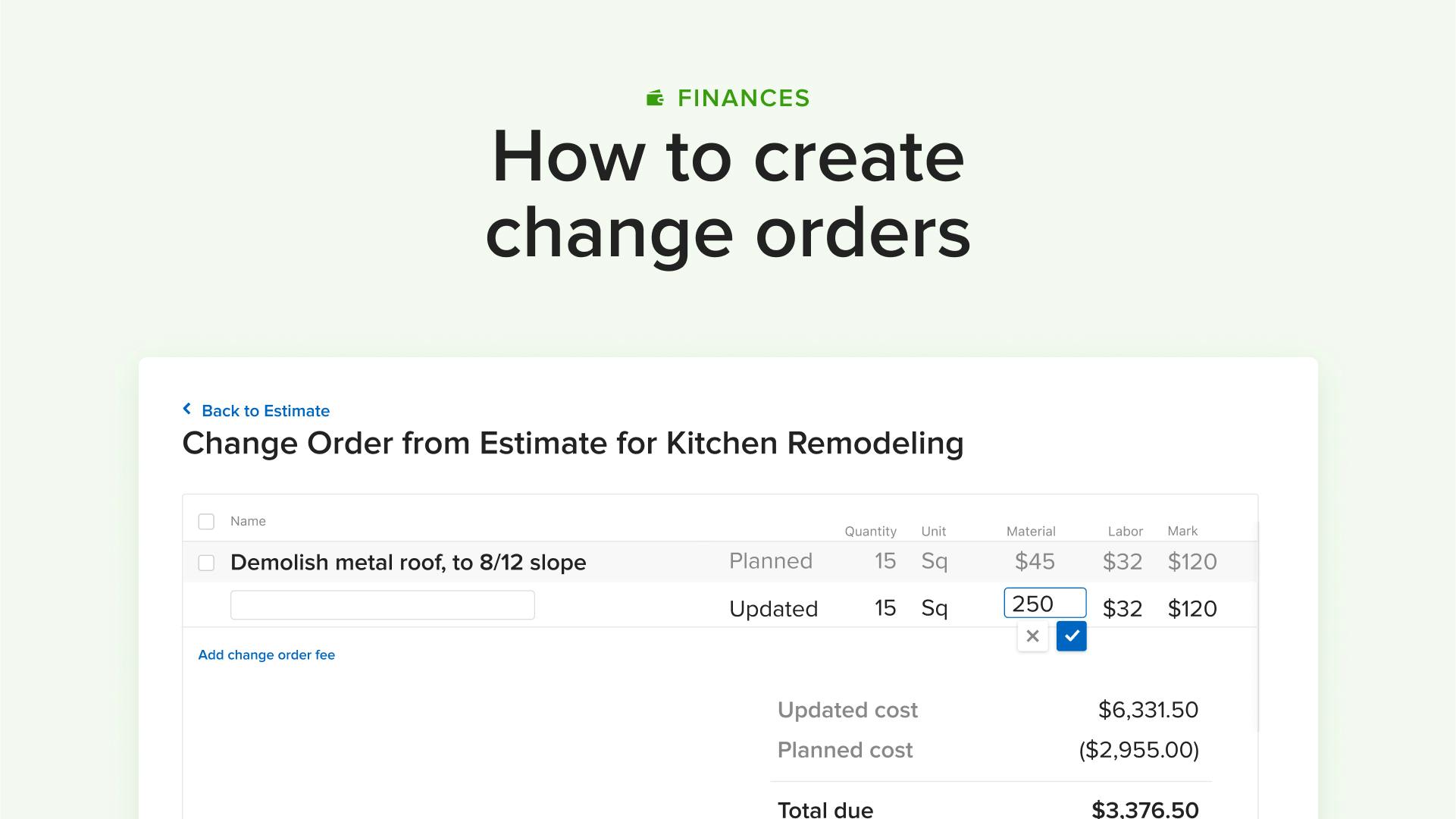Check the Demolish metal roof row checkbox

coord(206,563)
